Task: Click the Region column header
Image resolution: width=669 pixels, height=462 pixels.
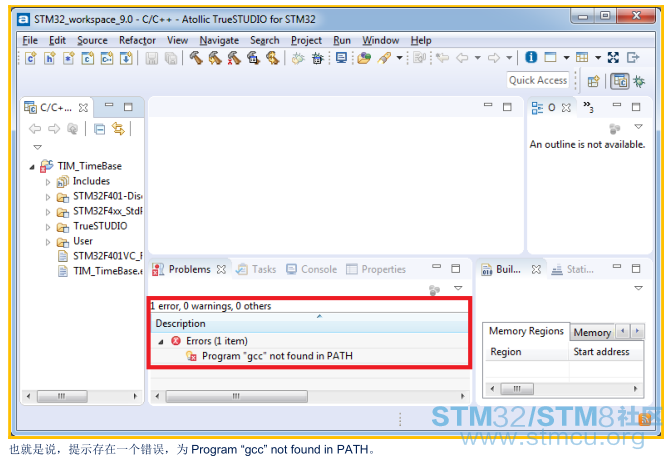Action: 526,352
